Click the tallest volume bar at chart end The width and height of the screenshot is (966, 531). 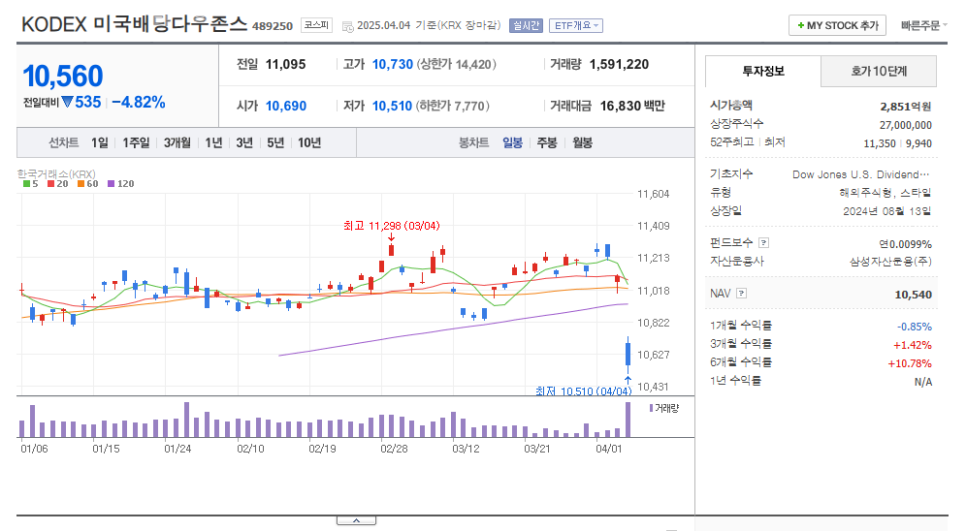point(628,420)
